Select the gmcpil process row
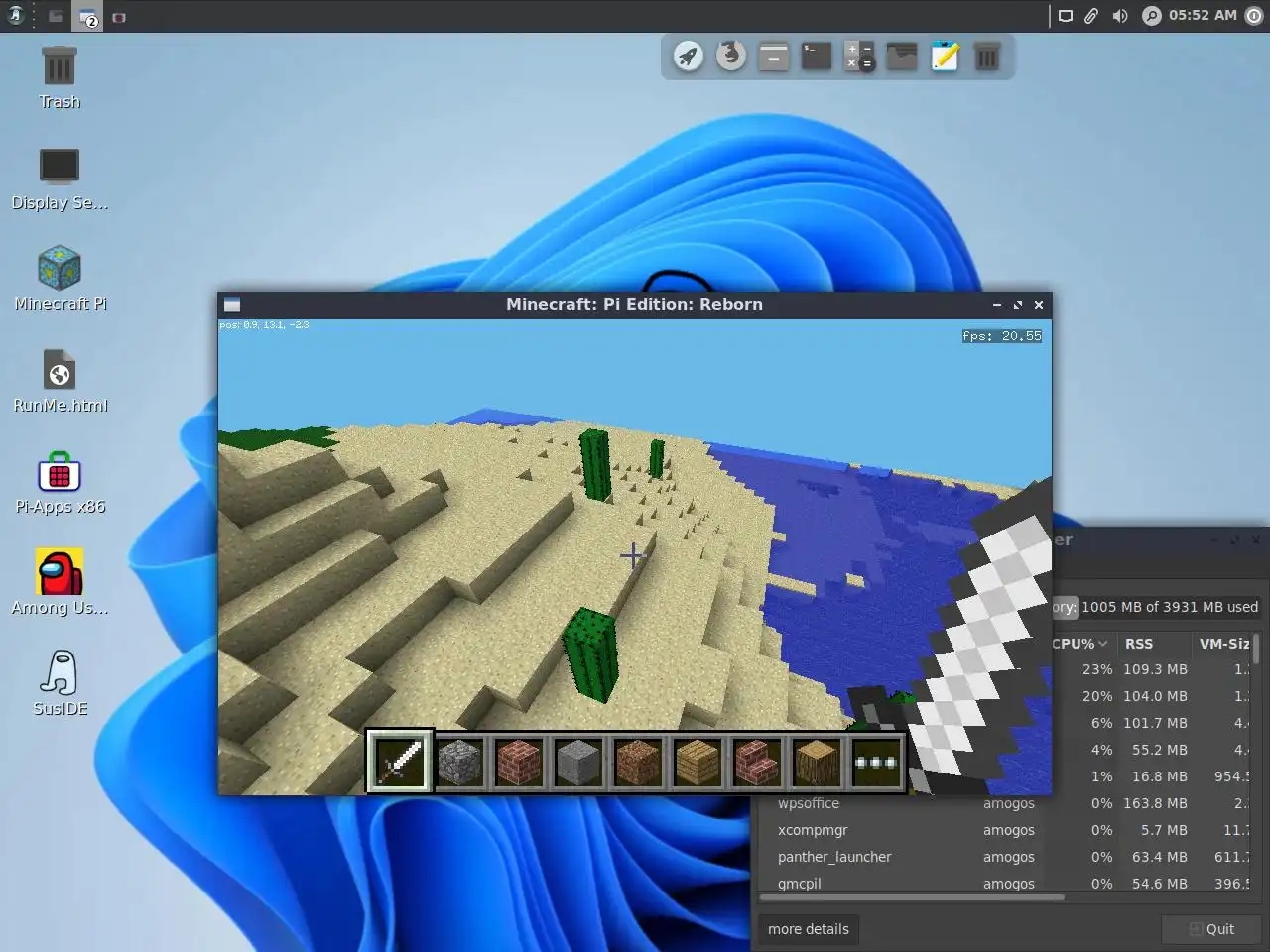Screen dimensions: 1270x952 (1002, 883)
